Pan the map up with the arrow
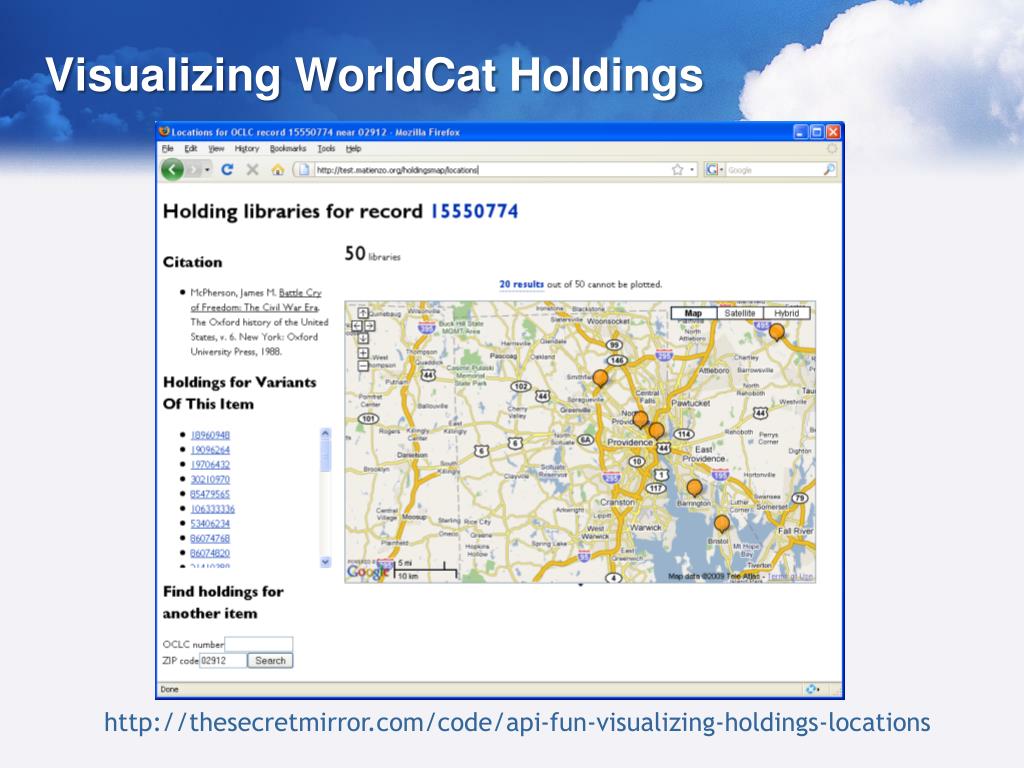Image resolution: width=1024 pixels, height=768 pixels. [x=363, y=313]
